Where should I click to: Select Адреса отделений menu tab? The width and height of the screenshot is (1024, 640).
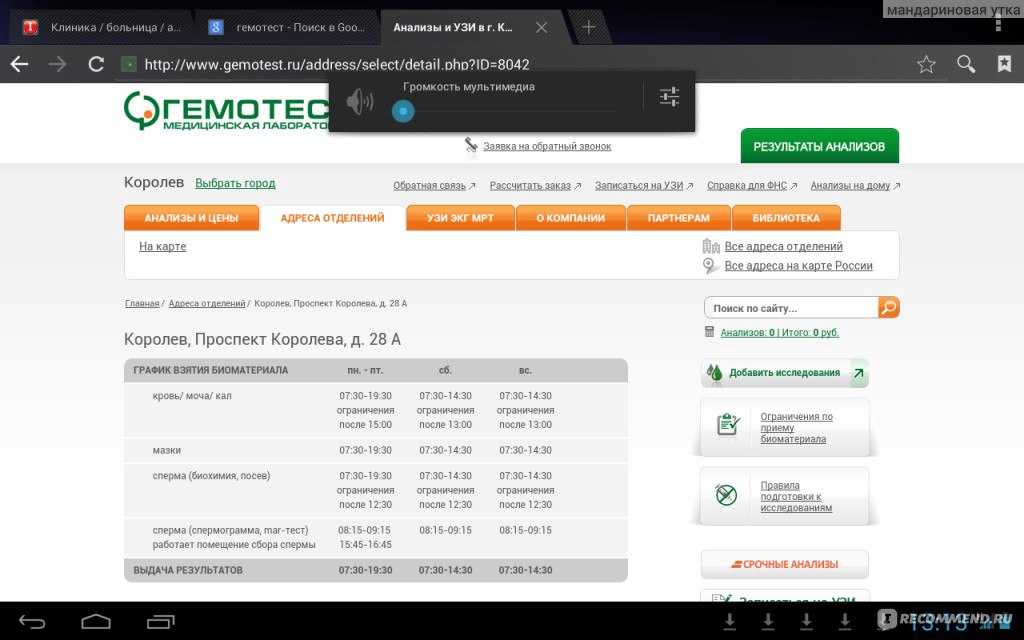pos(332,218)
